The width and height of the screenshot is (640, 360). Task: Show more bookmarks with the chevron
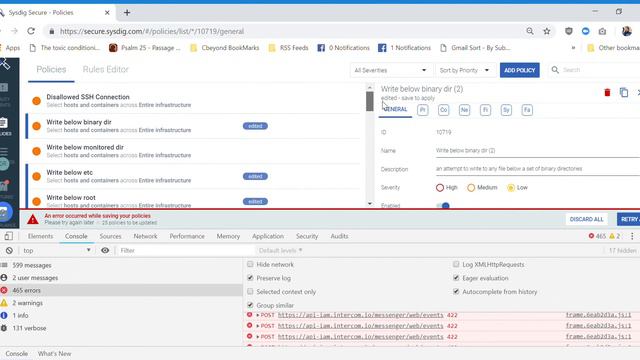573,48
